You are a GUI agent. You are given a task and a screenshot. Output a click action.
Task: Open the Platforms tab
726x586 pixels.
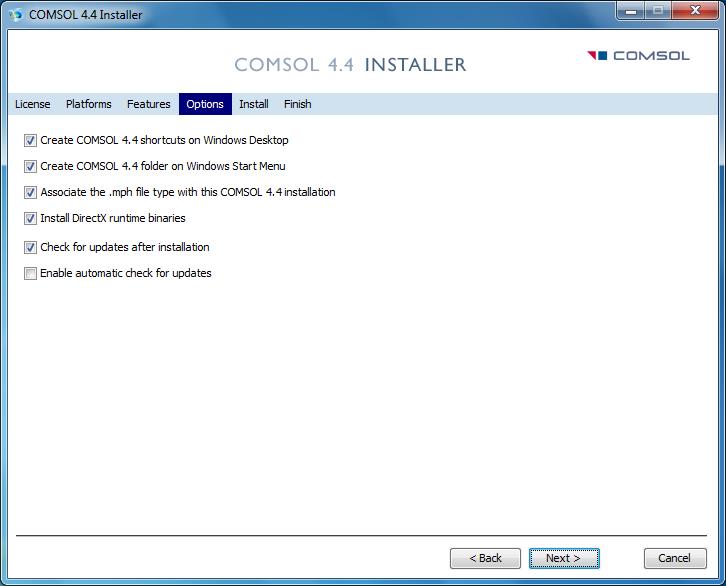point(89,104)
